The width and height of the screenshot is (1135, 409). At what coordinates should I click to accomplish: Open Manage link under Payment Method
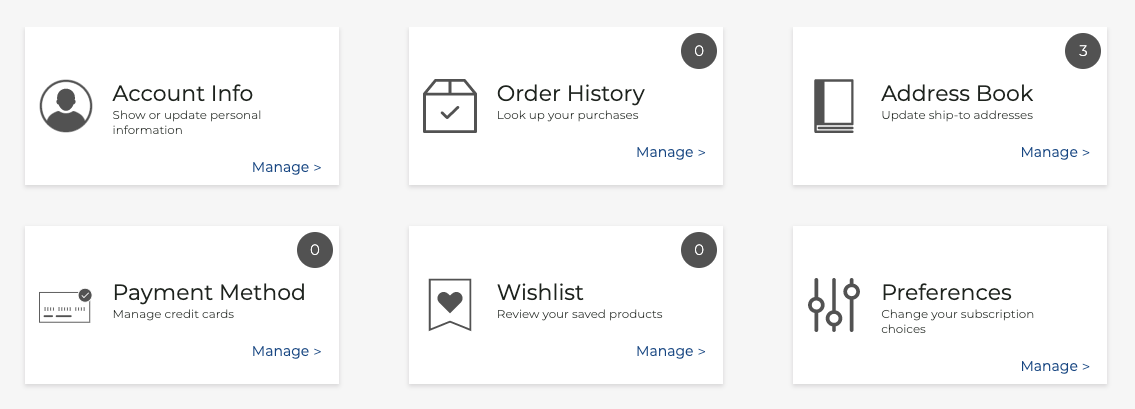point(287,351)
